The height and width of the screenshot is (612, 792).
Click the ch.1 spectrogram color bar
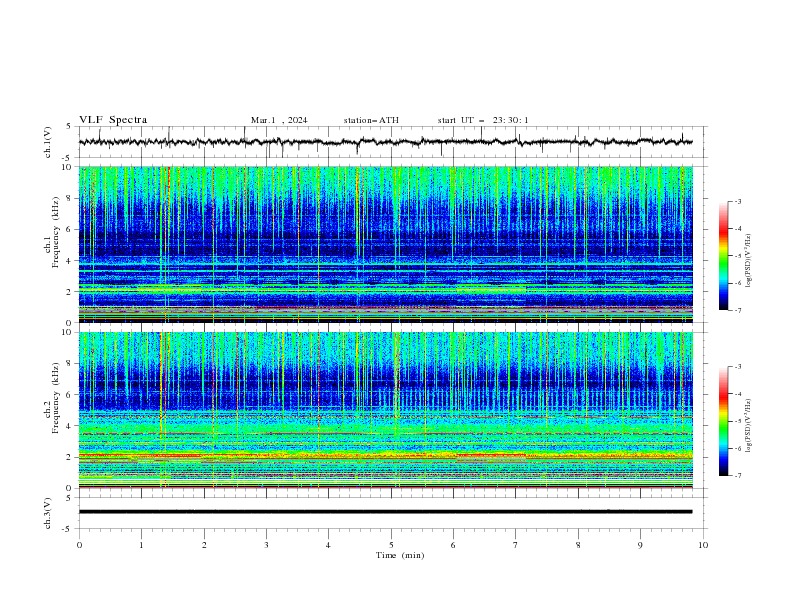tap(723, 255)
